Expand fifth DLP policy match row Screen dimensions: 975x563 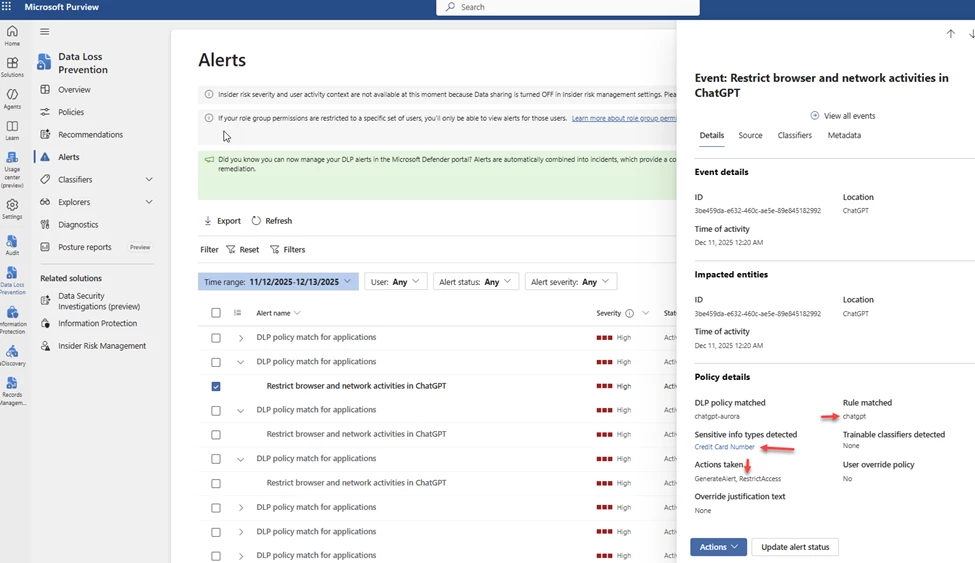click(x=241, y=508)
